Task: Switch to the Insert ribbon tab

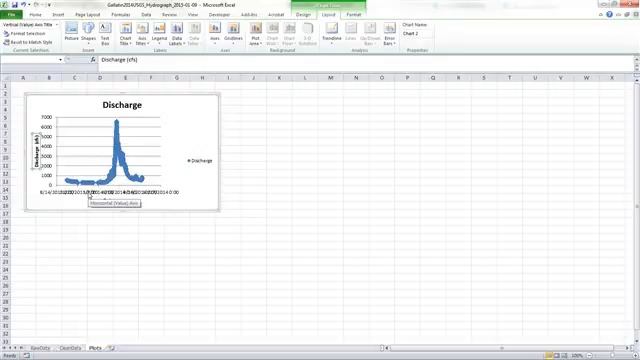Action: point(58,15)
